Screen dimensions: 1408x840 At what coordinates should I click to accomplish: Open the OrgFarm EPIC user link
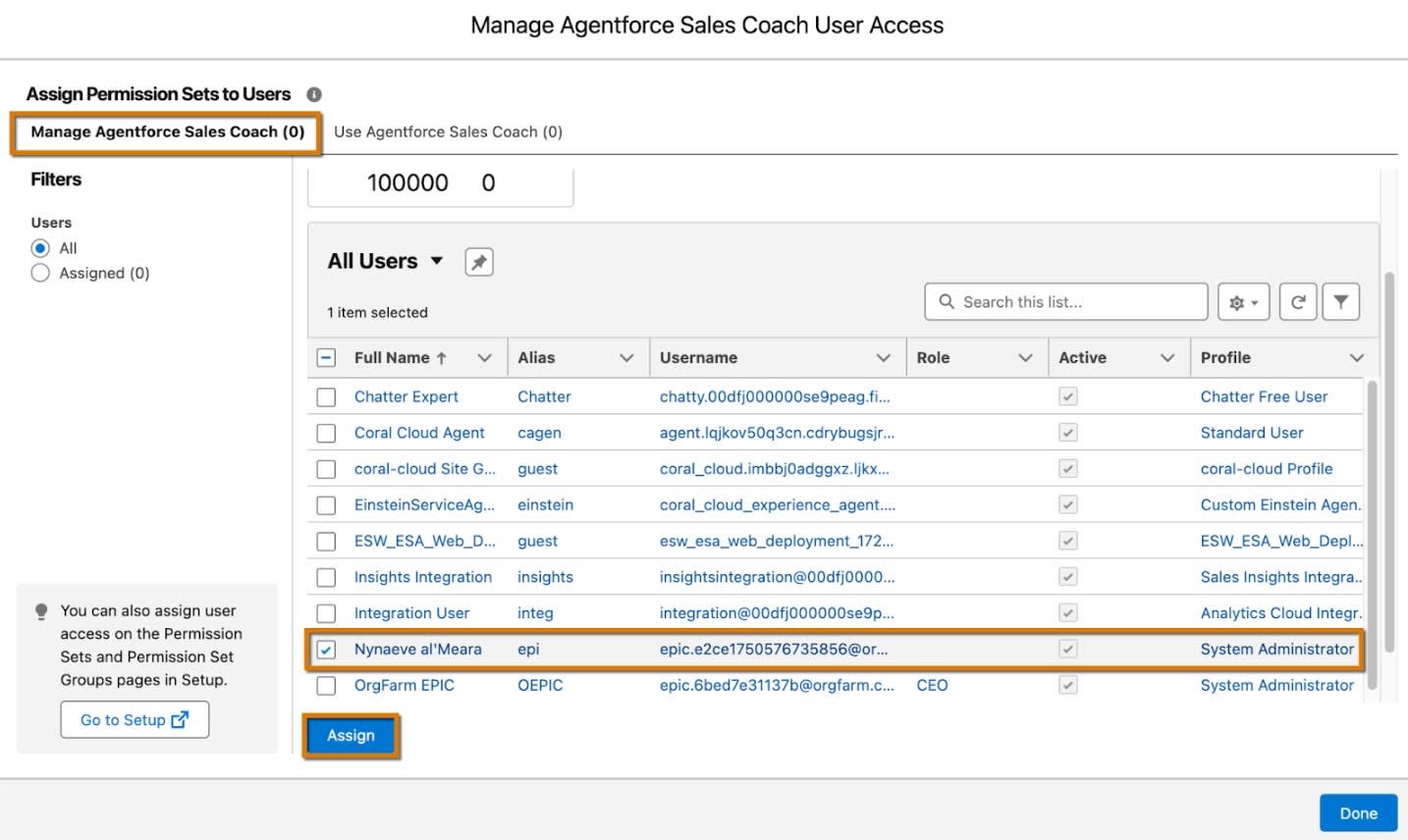point(405,685)
